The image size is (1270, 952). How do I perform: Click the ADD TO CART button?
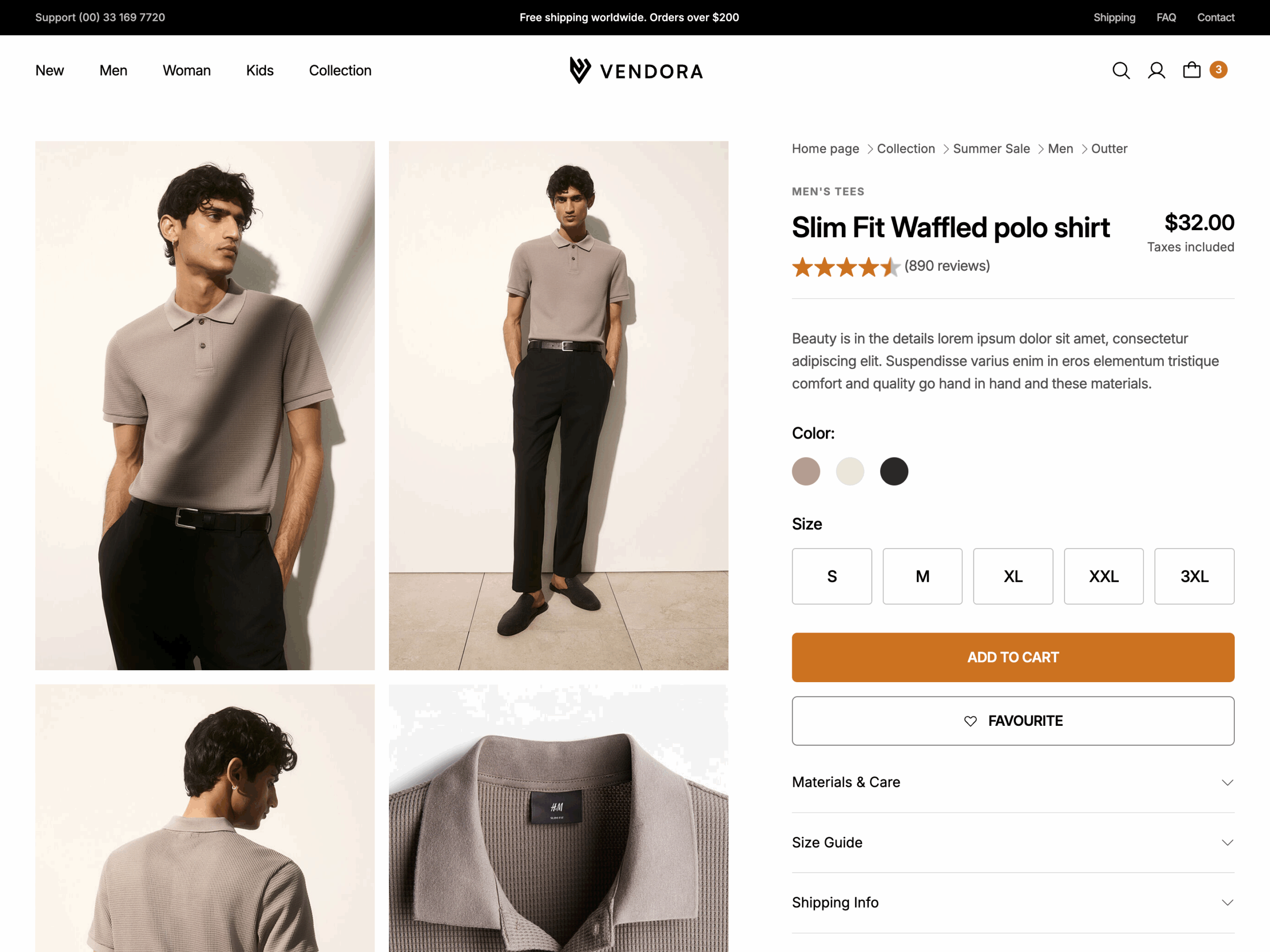coord(1013,657)
